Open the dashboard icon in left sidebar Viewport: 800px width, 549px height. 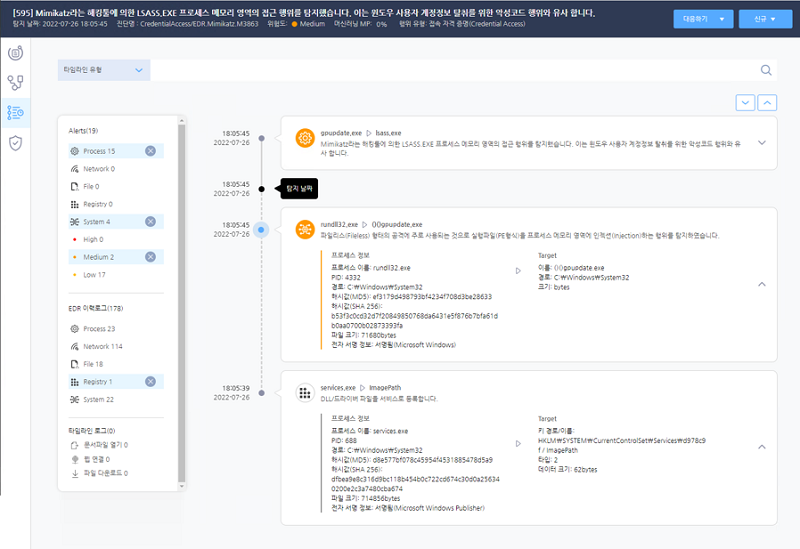click(x=15, y=53)
